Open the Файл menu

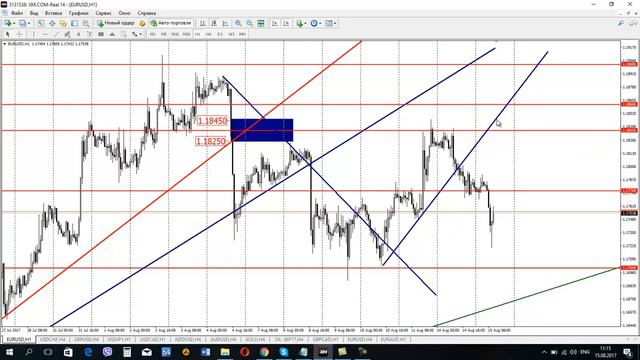17,13
